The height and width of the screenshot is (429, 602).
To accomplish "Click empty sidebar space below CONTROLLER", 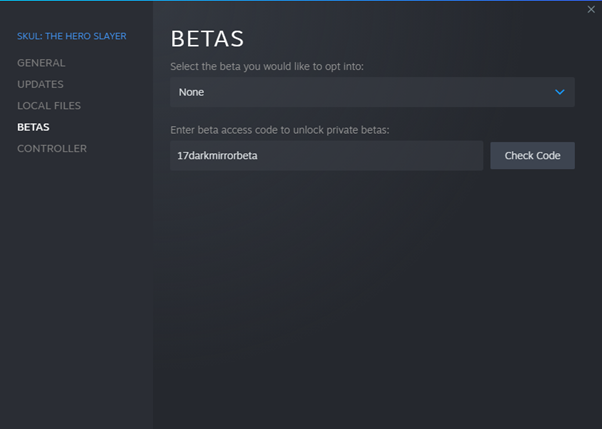I will tap(76, 290).
